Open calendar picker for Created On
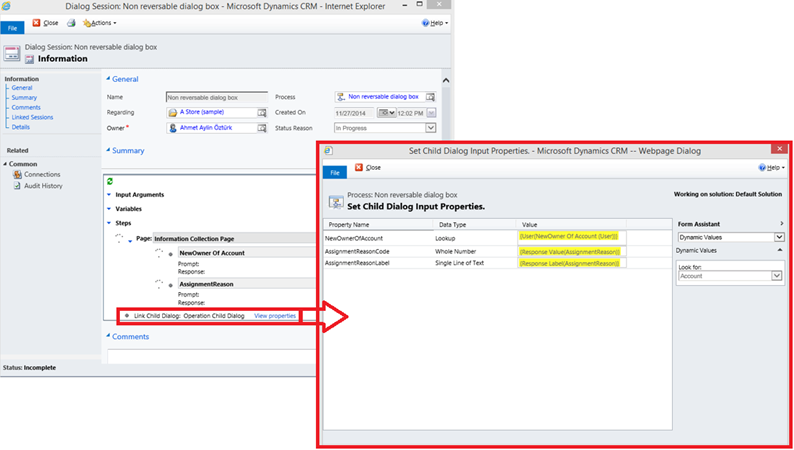The height and width of the screenshot is (450, 794). coord(386,113)
